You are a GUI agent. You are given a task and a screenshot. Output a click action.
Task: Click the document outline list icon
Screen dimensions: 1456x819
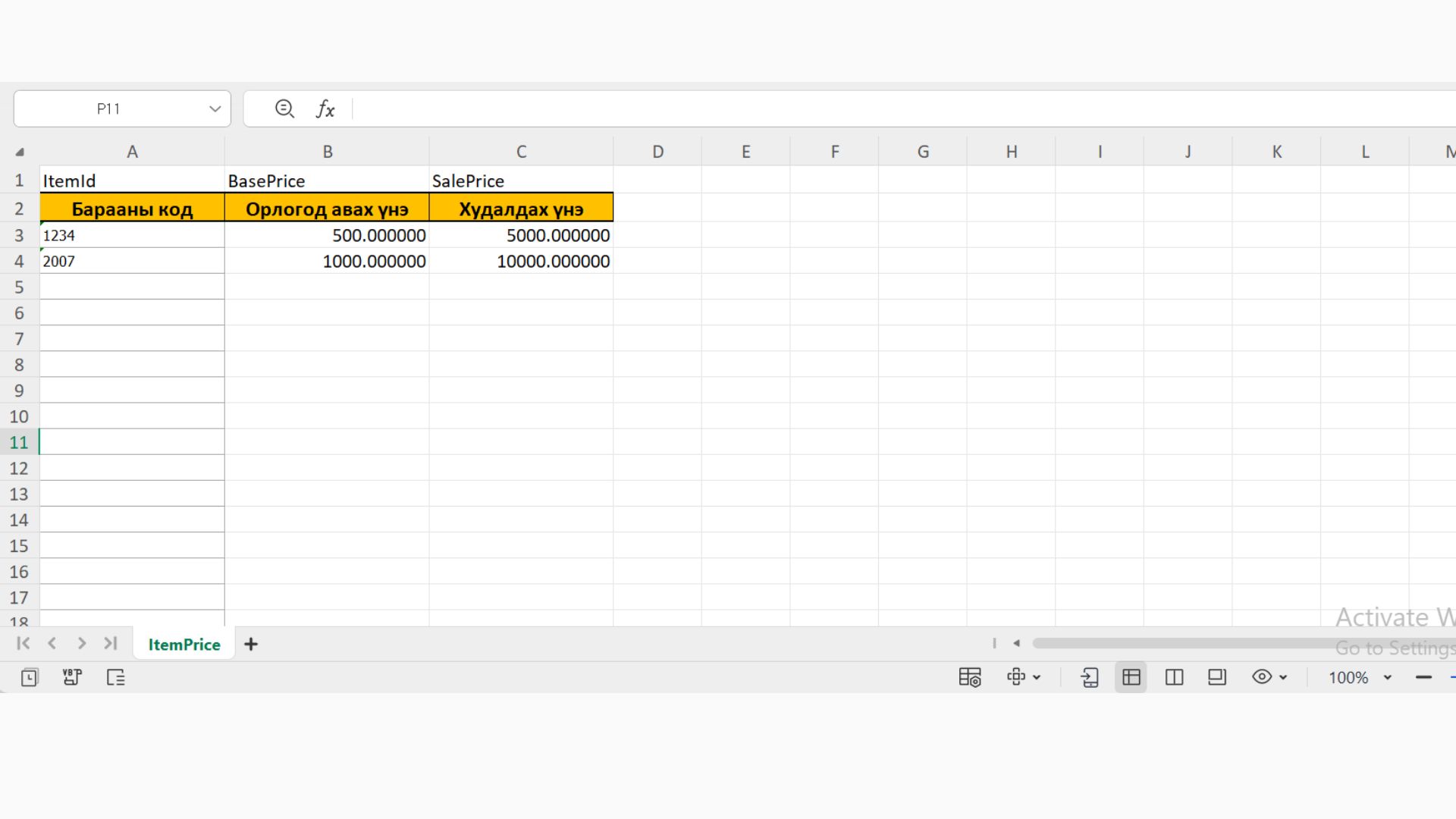pos(116,677)
